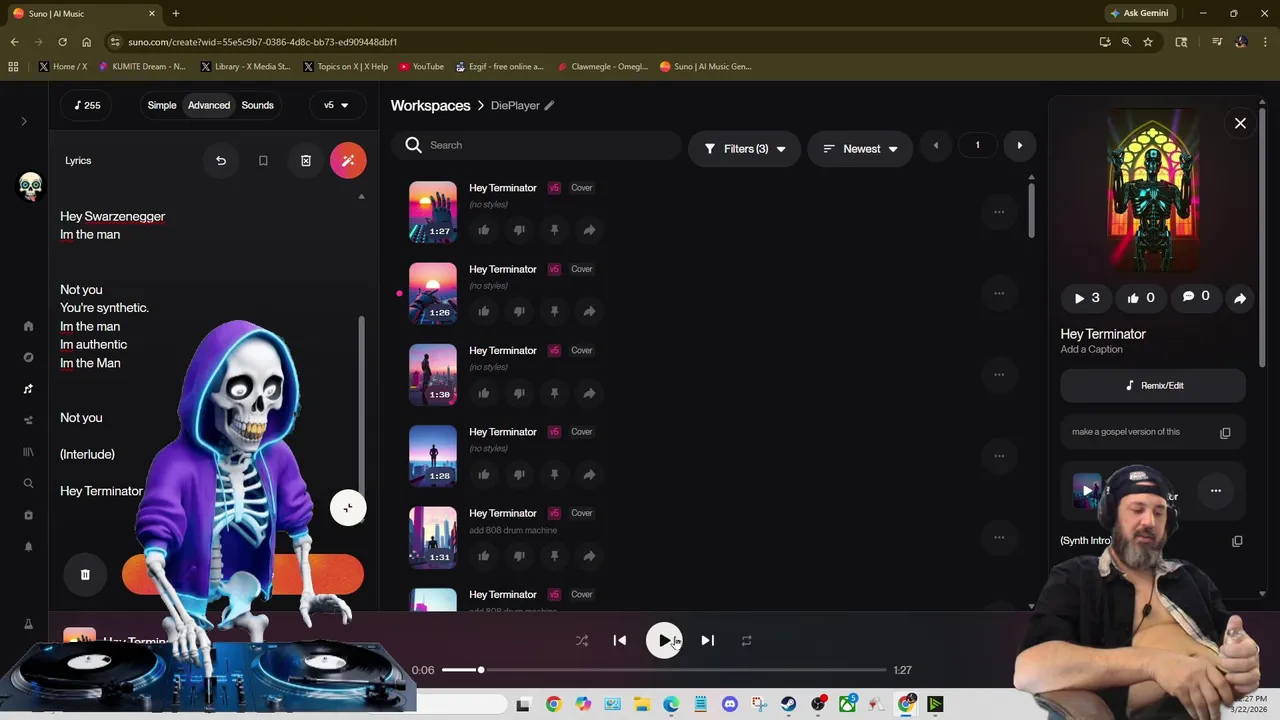Image resolution: width=1280 pixels, height=720 pixels.
Task: Open the Create music-note page in sidebar
Action: tap(28, 389)
